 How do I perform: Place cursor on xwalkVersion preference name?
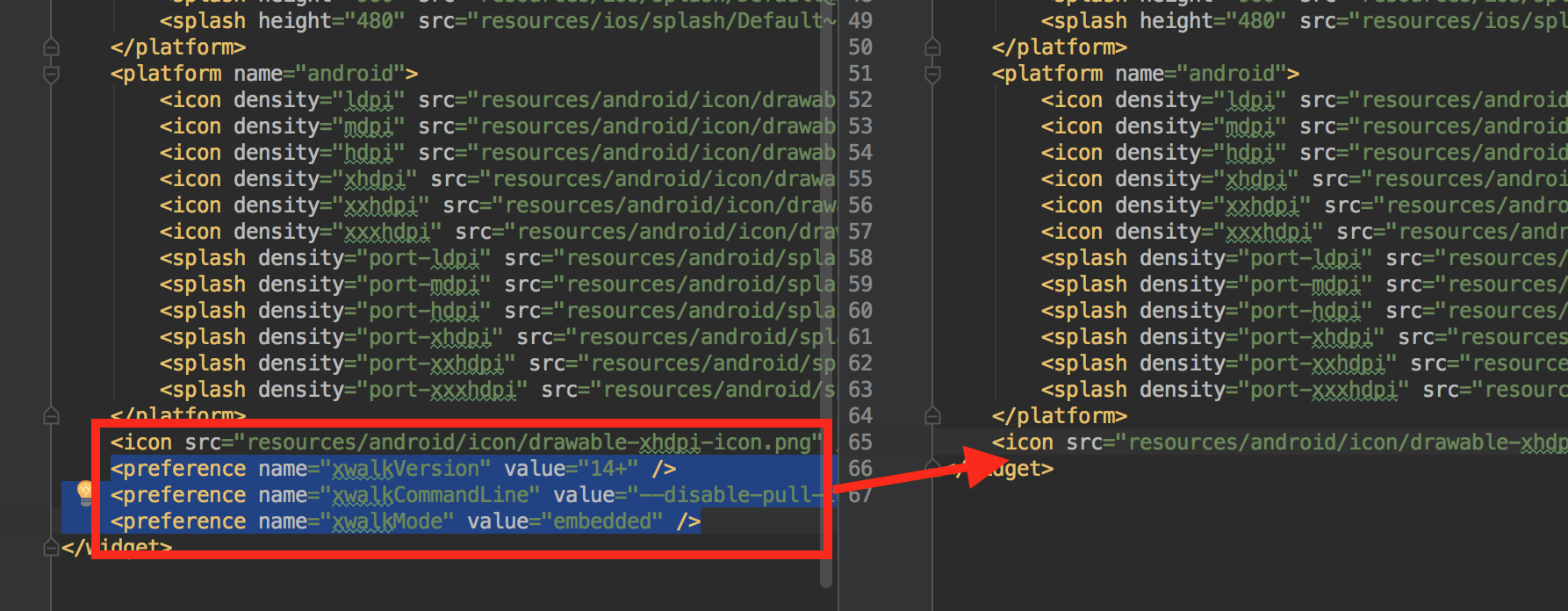click(405, 469)
